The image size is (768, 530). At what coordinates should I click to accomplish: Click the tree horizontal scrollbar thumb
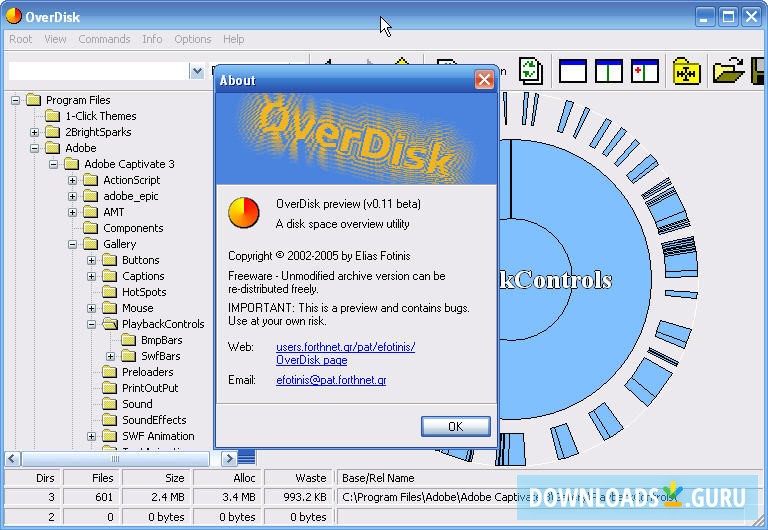[115, 459]
